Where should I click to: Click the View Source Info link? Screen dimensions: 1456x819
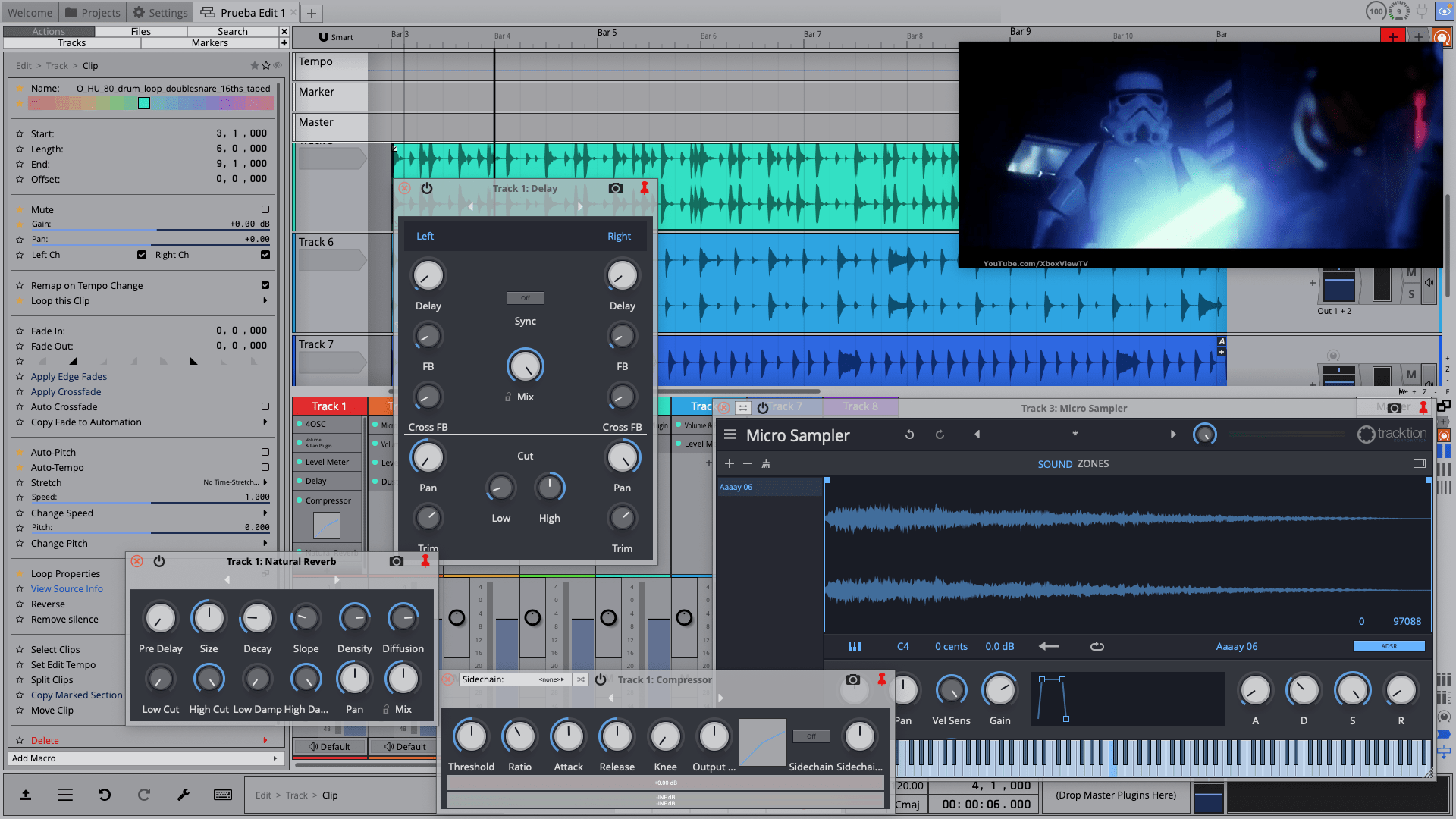(x=67, y=588)
